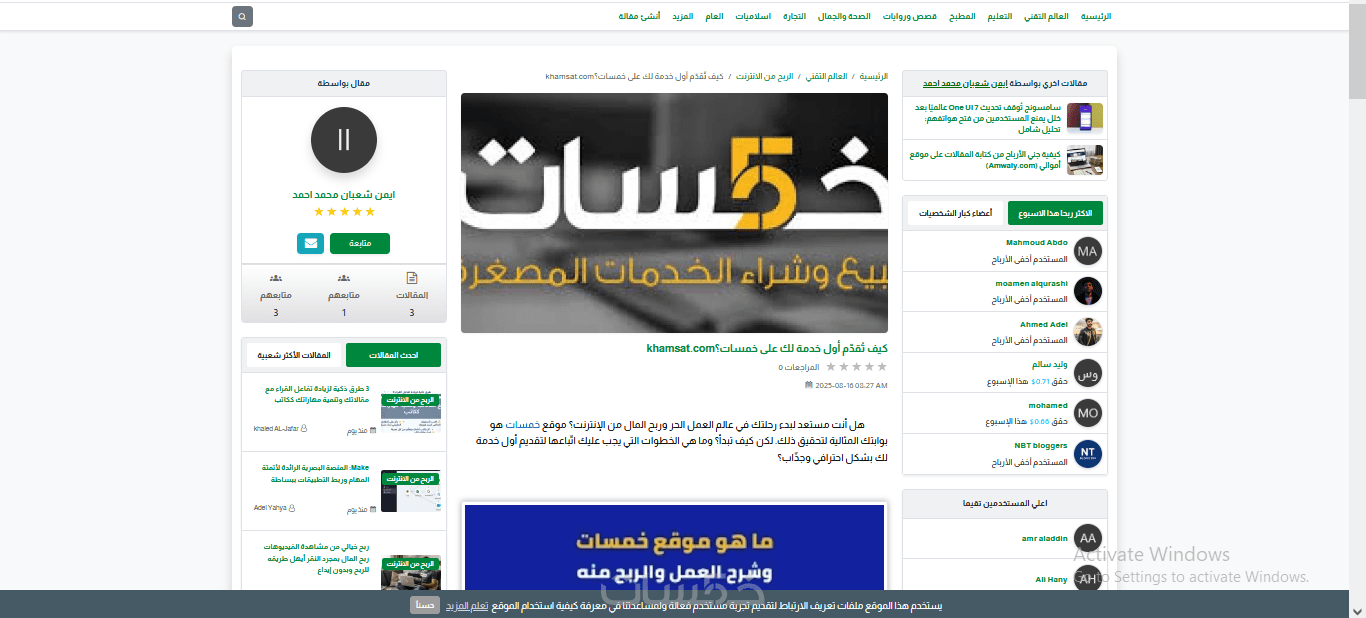Open العالم التقني menu item
Image resolution: width=1366 pixels, height=618 pixels.
click(1046, 16)
